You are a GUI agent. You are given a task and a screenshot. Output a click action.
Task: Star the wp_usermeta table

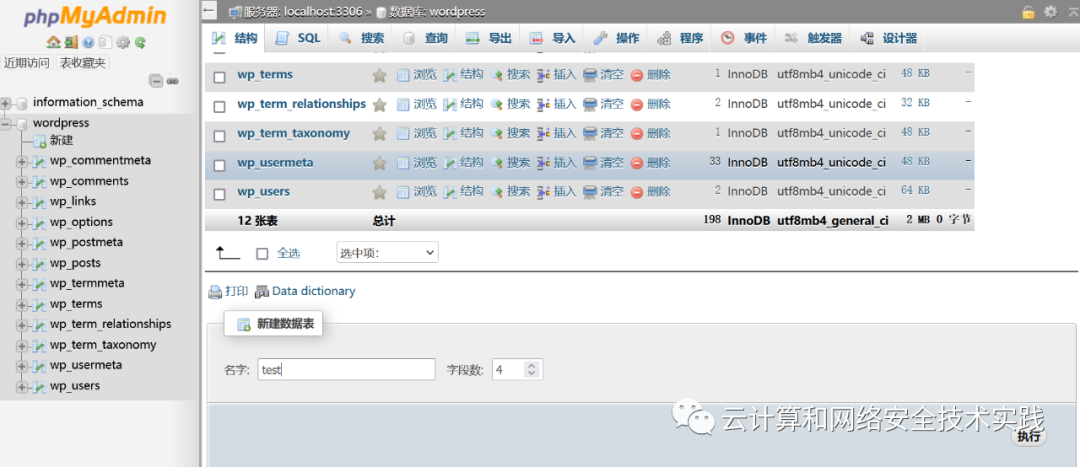[x=380, y=163]
